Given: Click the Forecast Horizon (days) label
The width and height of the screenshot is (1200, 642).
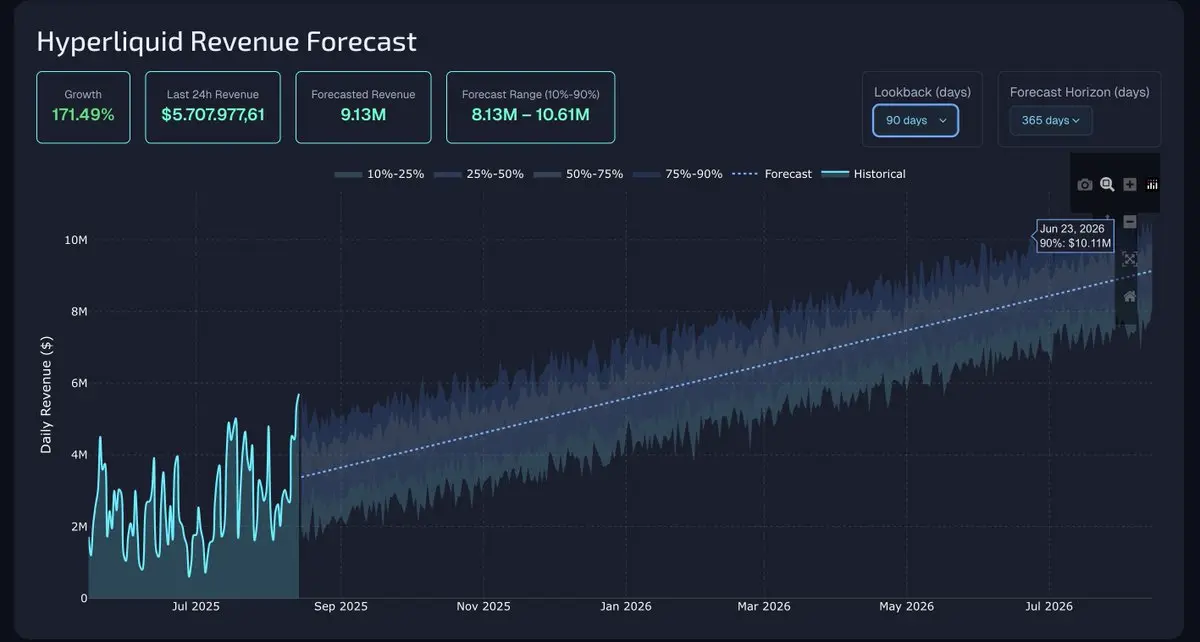Looking at the screenshot, I should pyautogui.click(x=1080, y=92).
